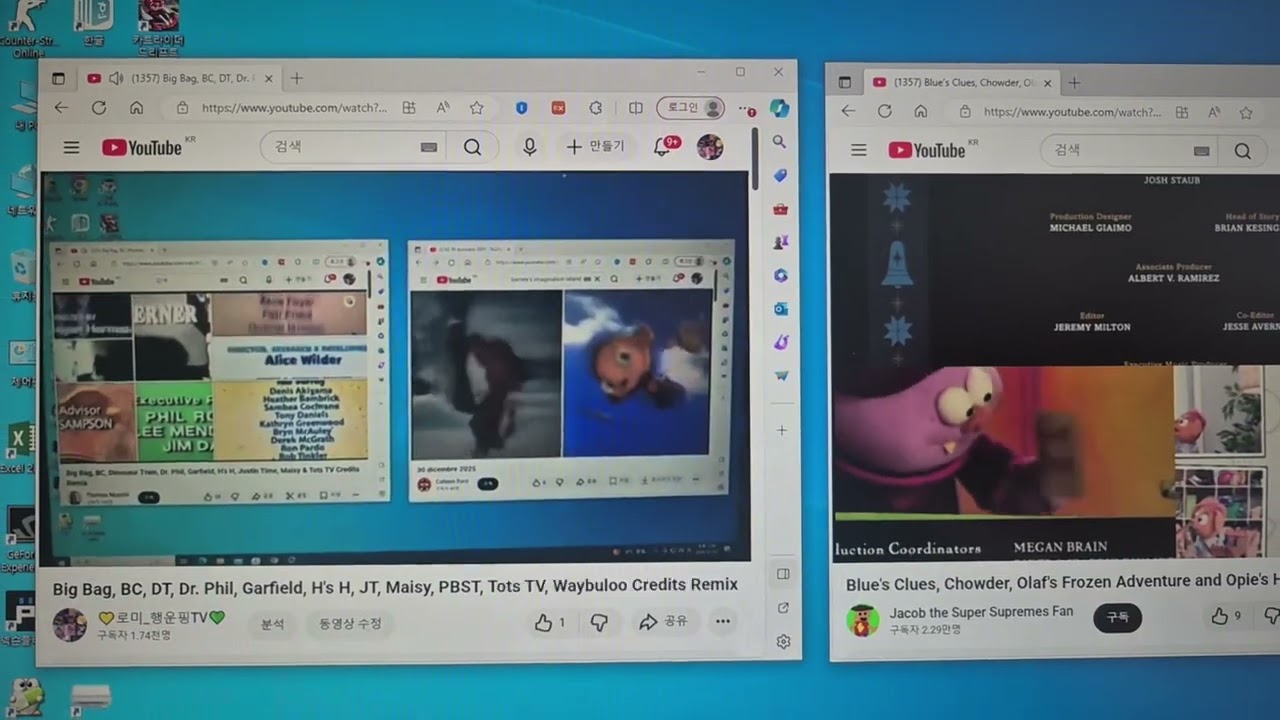Dislike the Big Bag credits remix video
The height and width of the screenshot is (720, 1280).
(x=599, y=622)
